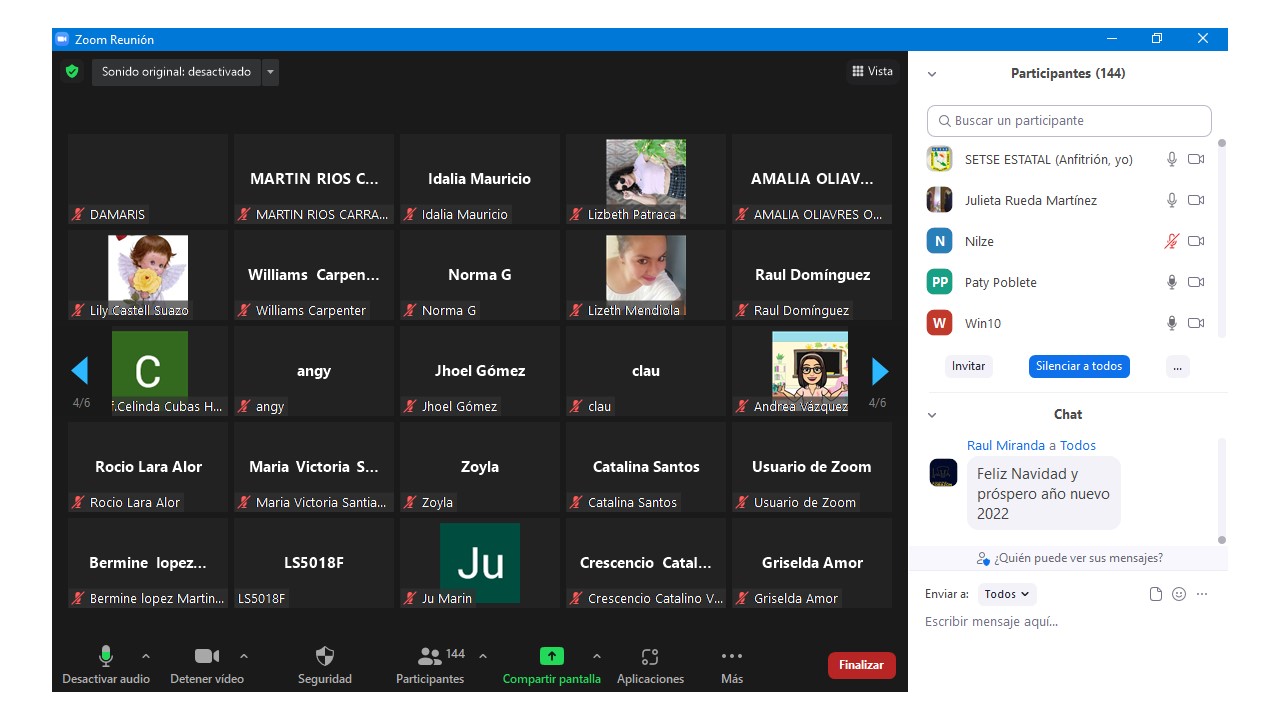The height and width of the screenshot is (720, 1280).
Task: Select MARTIN RIOS CARRA... participant tile
Action: (x=314, y=179)
